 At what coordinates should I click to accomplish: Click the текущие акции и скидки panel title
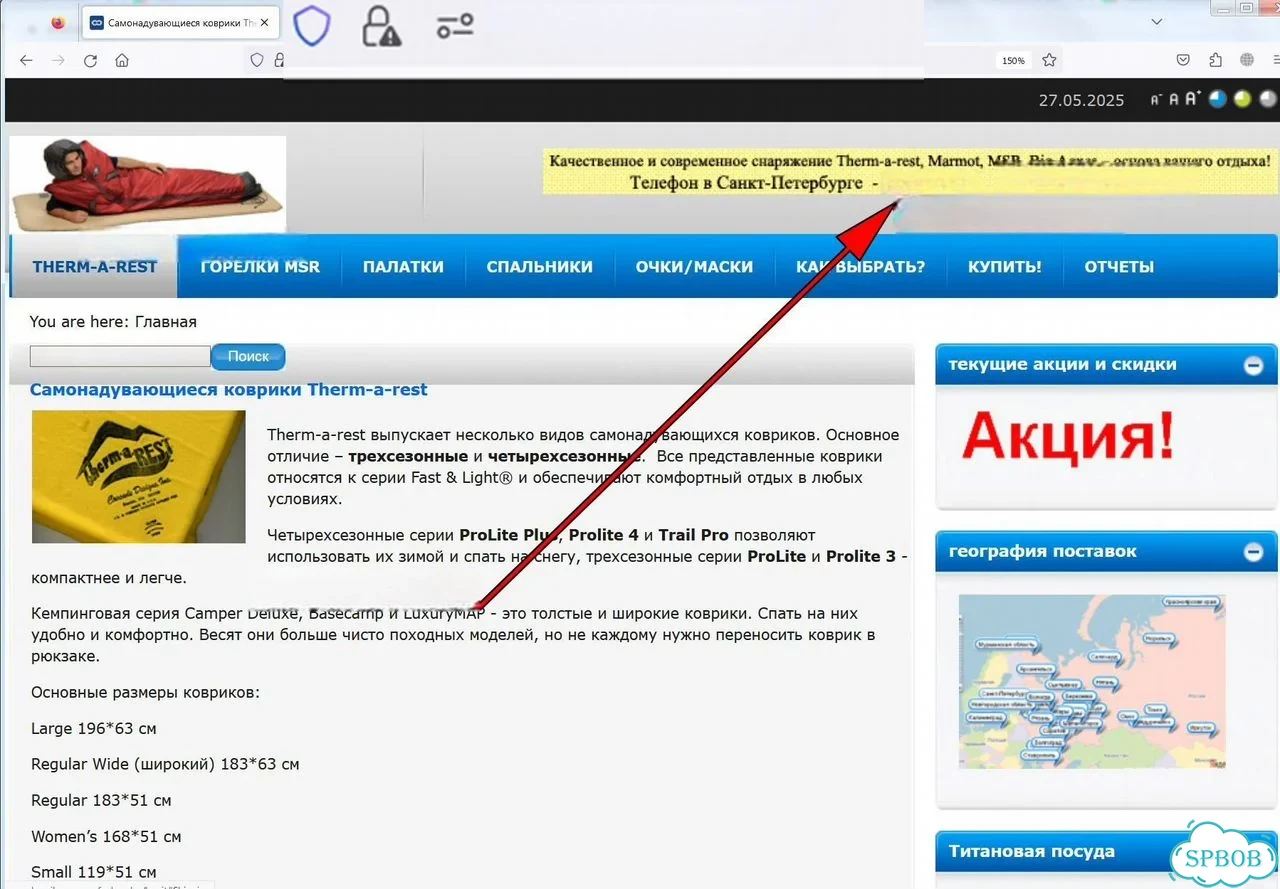coord(1062,365)
